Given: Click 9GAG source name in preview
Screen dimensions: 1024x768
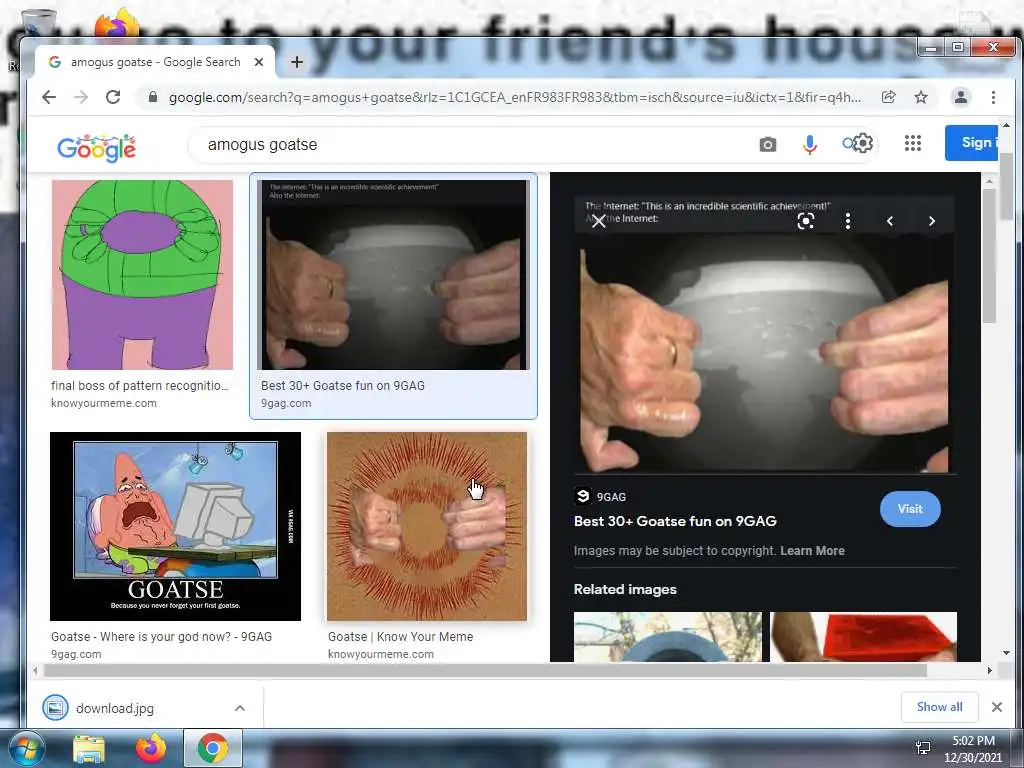Looking at the screenshot, I should [611, 497].
